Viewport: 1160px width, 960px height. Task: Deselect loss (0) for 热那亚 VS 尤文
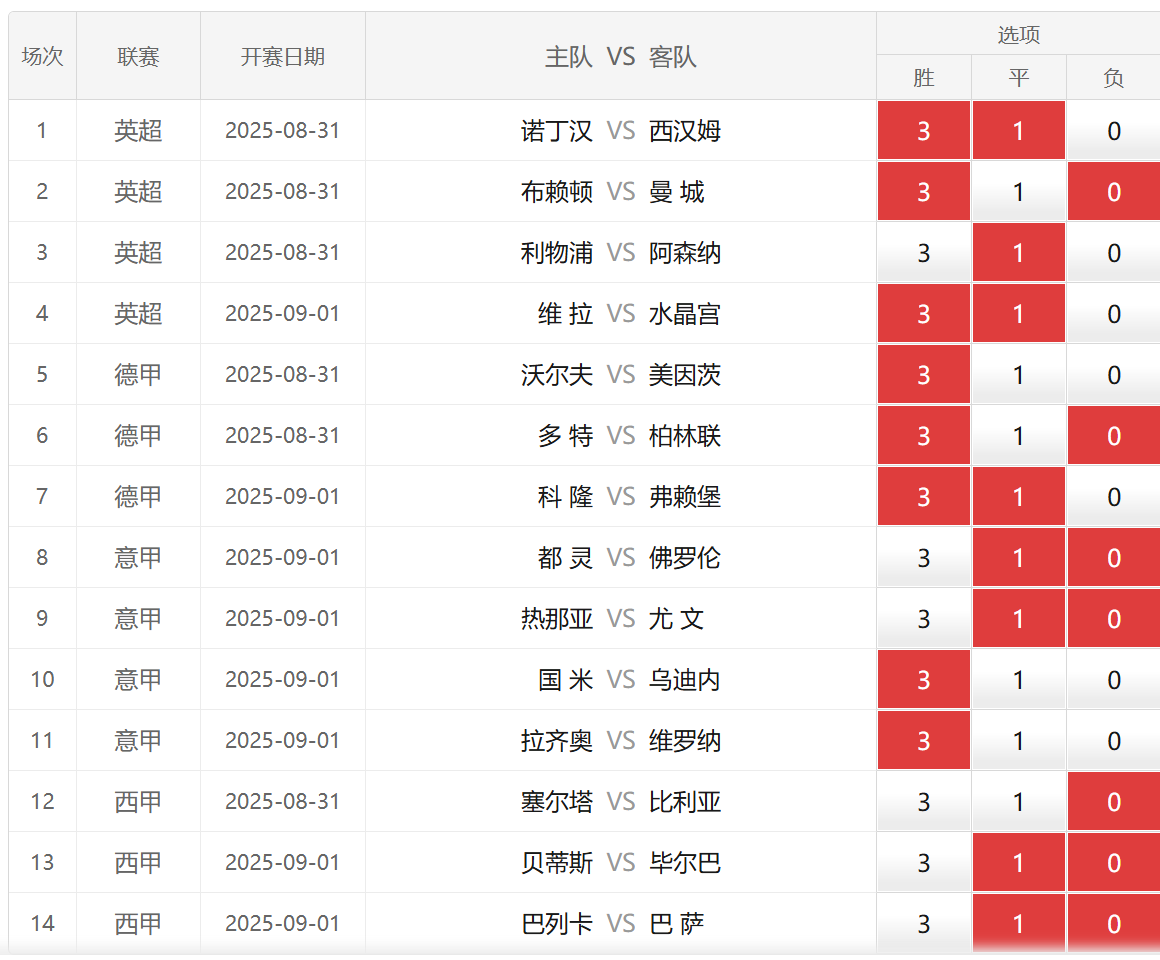(1114, 619)
